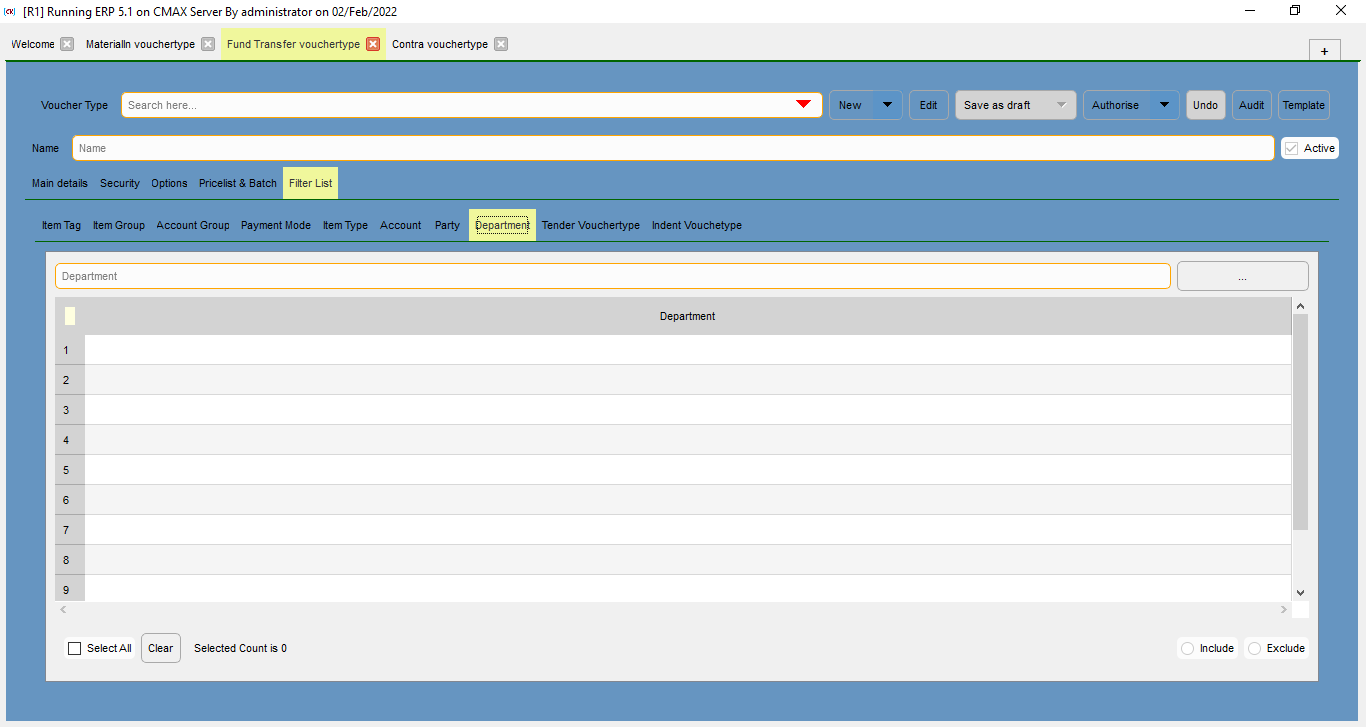Open the Audit button

1252,105
